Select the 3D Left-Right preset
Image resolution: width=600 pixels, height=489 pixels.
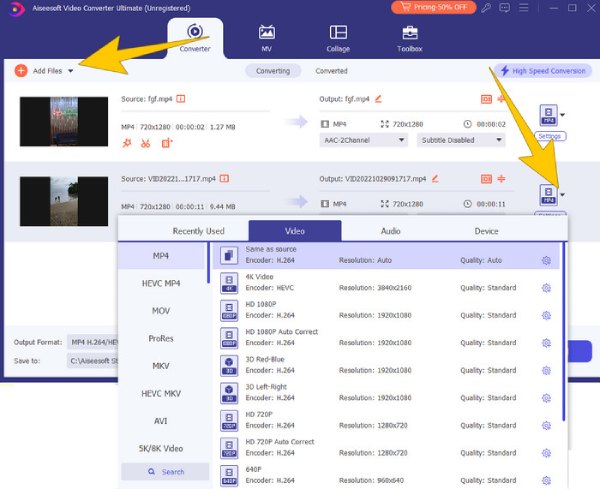pyautogui.click(x=386, y=393)
